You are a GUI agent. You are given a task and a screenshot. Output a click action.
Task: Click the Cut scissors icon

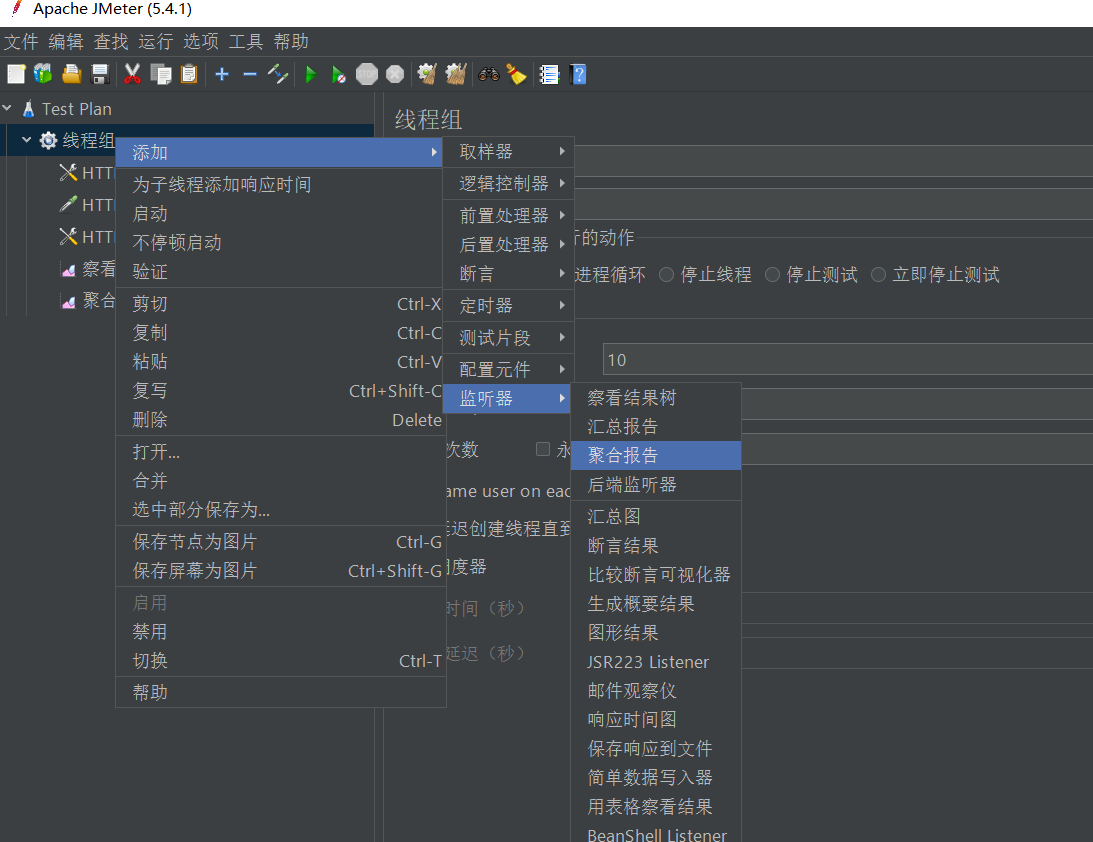click(132, 74)
